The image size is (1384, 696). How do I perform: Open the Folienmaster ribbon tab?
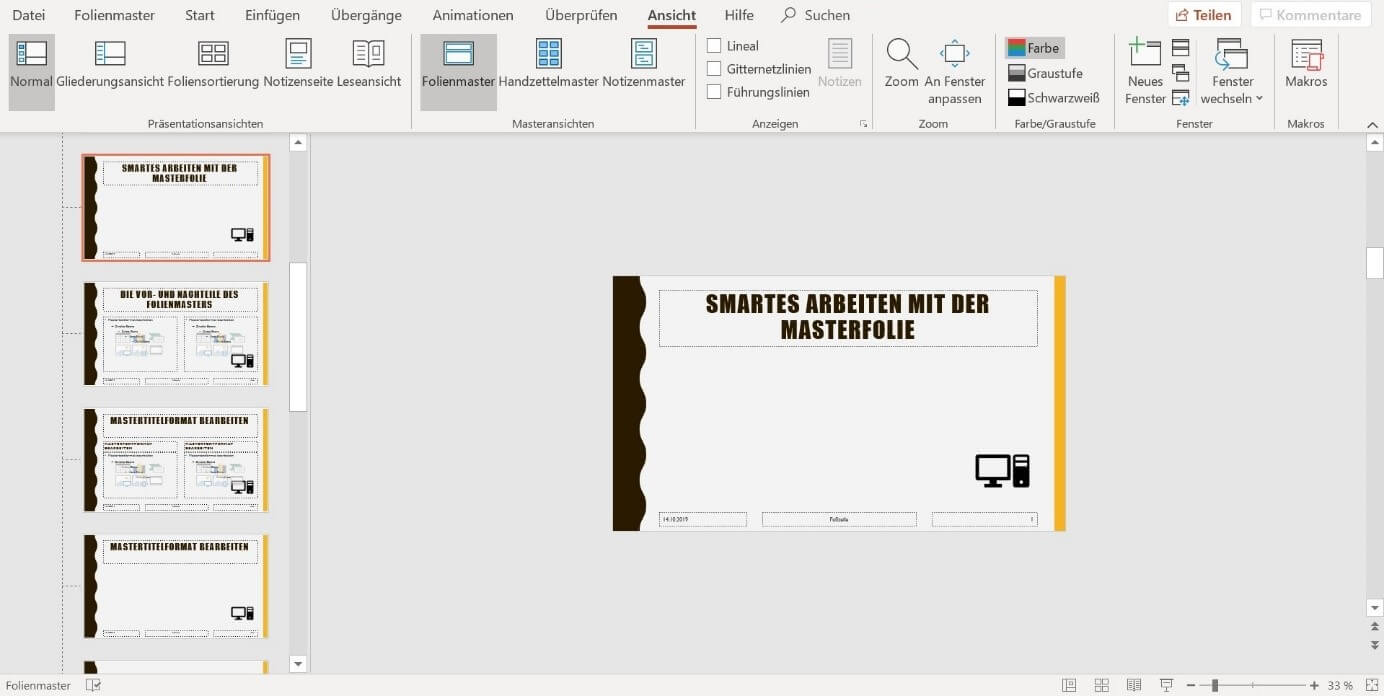113,15
